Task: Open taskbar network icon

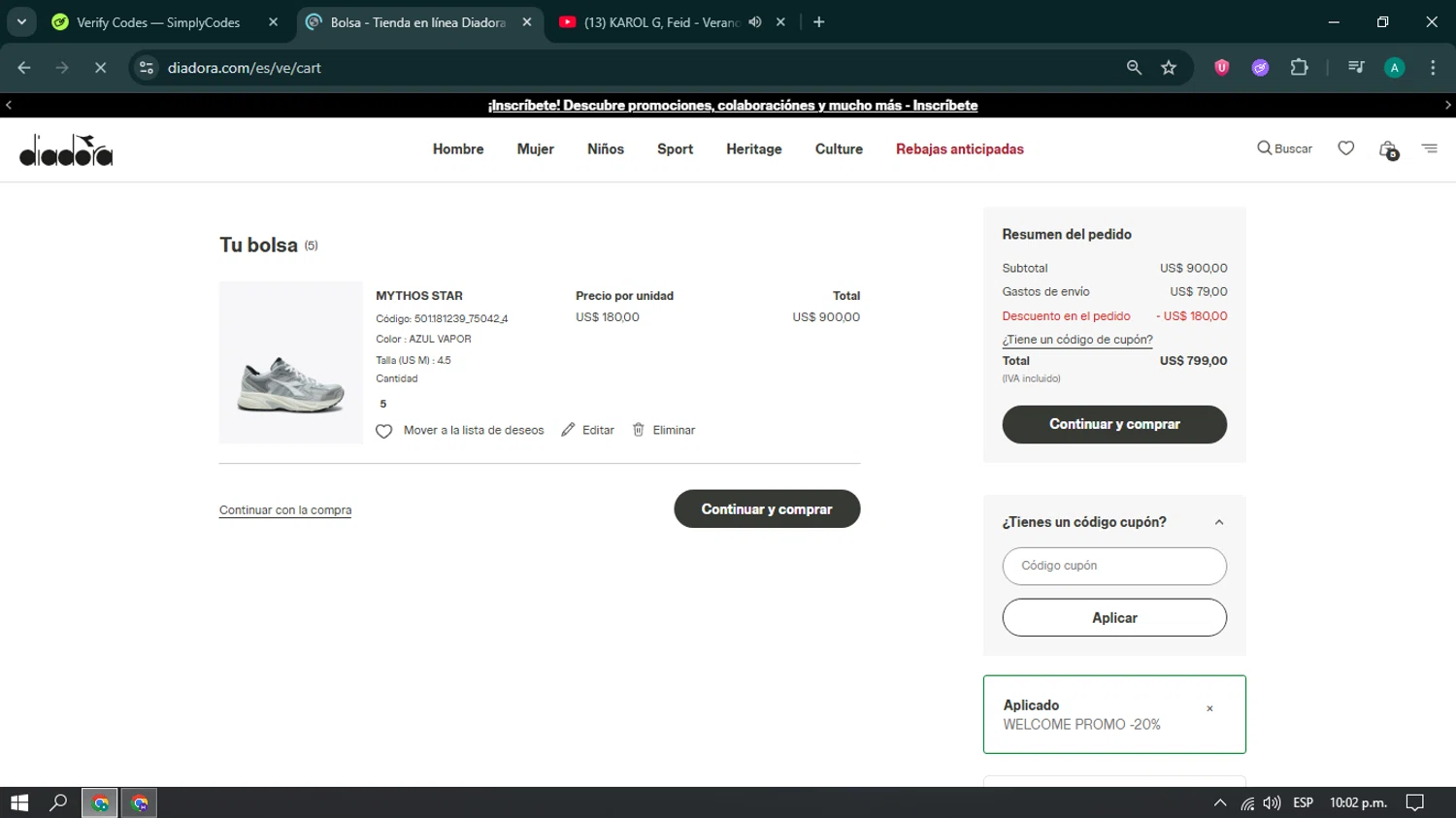Action: click(1247, 802)
